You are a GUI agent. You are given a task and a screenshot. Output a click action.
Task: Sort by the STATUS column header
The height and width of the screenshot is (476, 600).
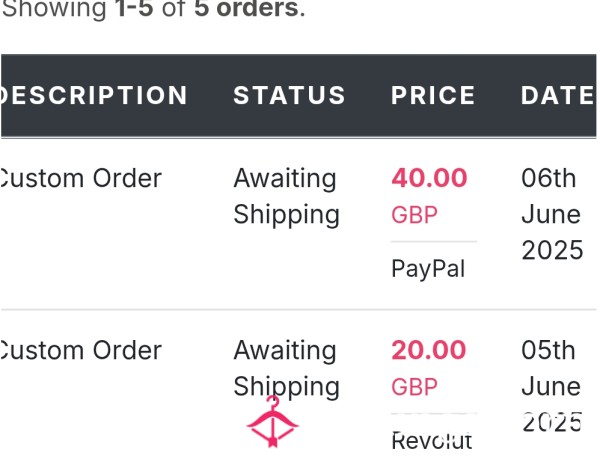[290, 95]
